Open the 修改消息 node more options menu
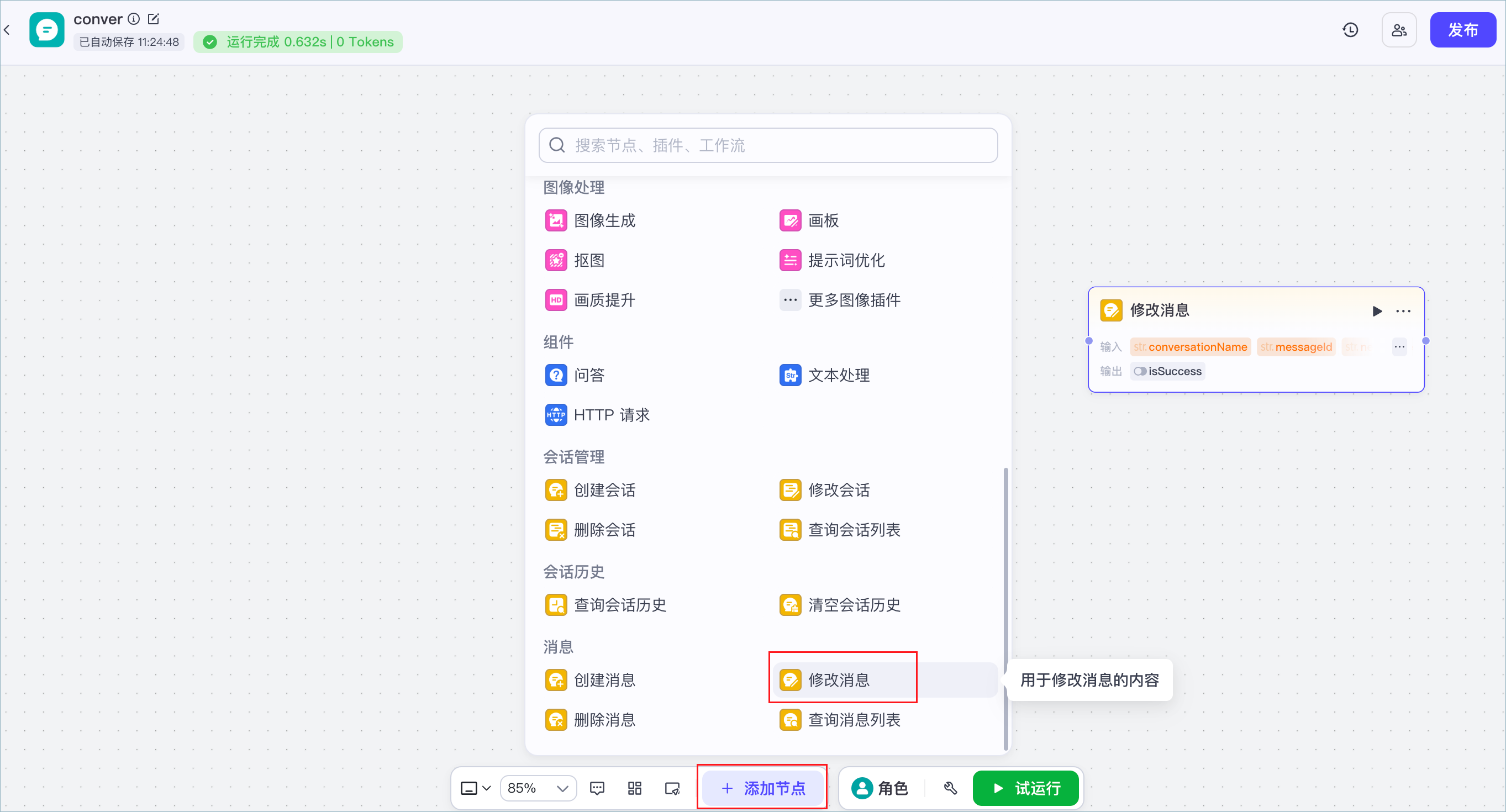 tap(1403, 311)
